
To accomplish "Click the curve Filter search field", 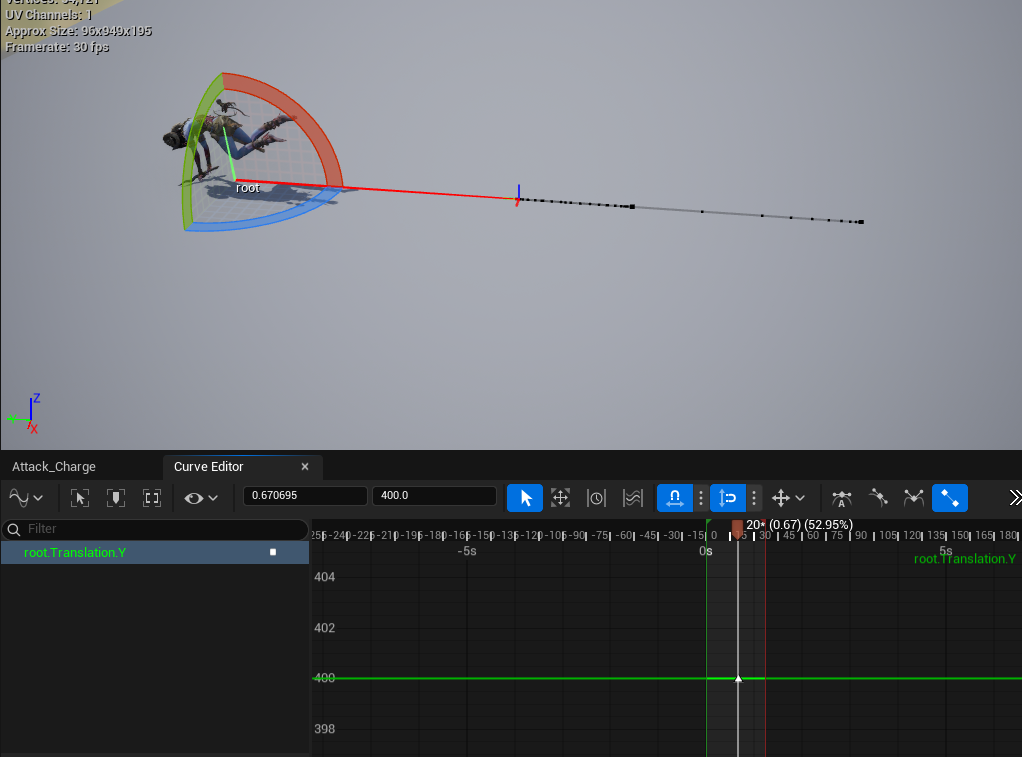I will click(155, 529).
